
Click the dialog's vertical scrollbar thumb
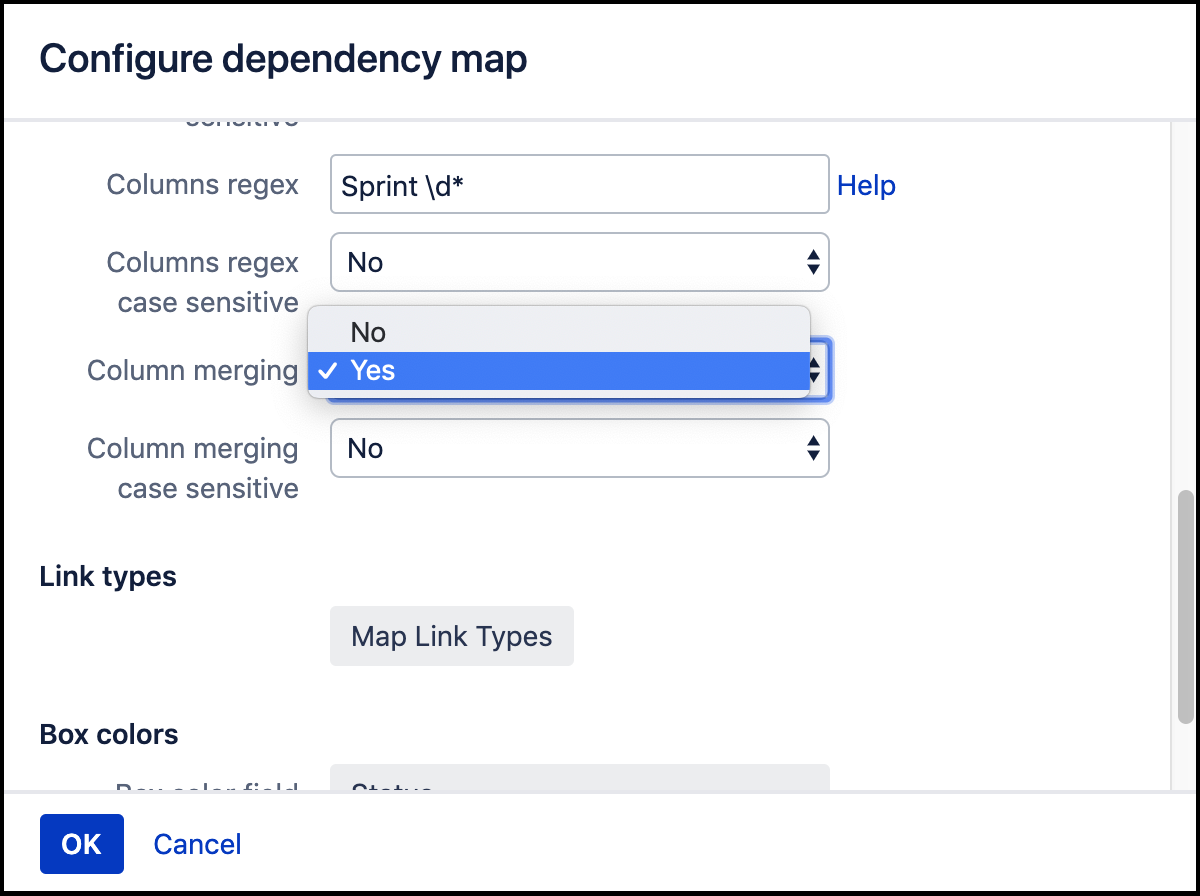(x=1186, y=606)
